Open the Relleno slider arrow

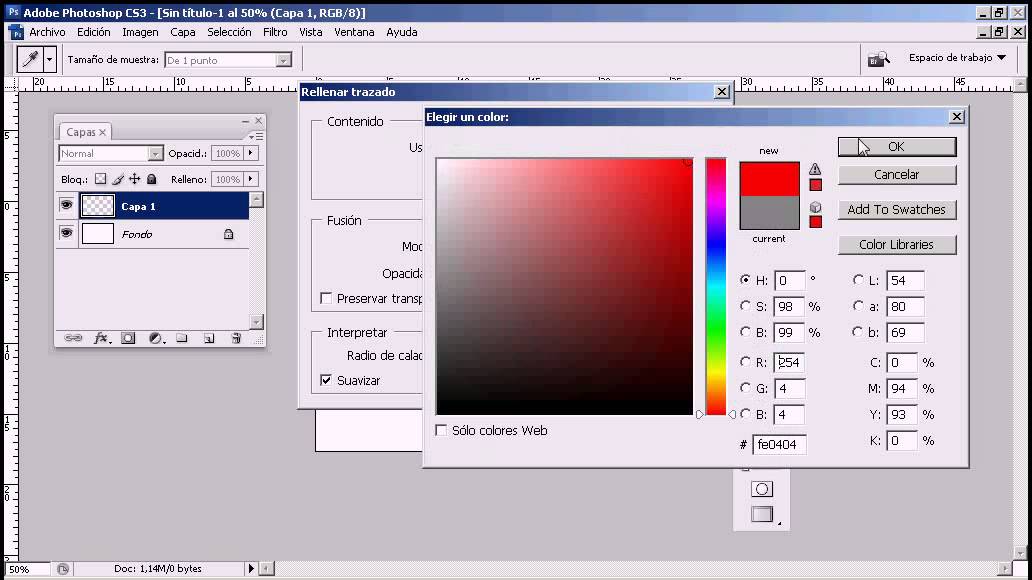[251, 178]
